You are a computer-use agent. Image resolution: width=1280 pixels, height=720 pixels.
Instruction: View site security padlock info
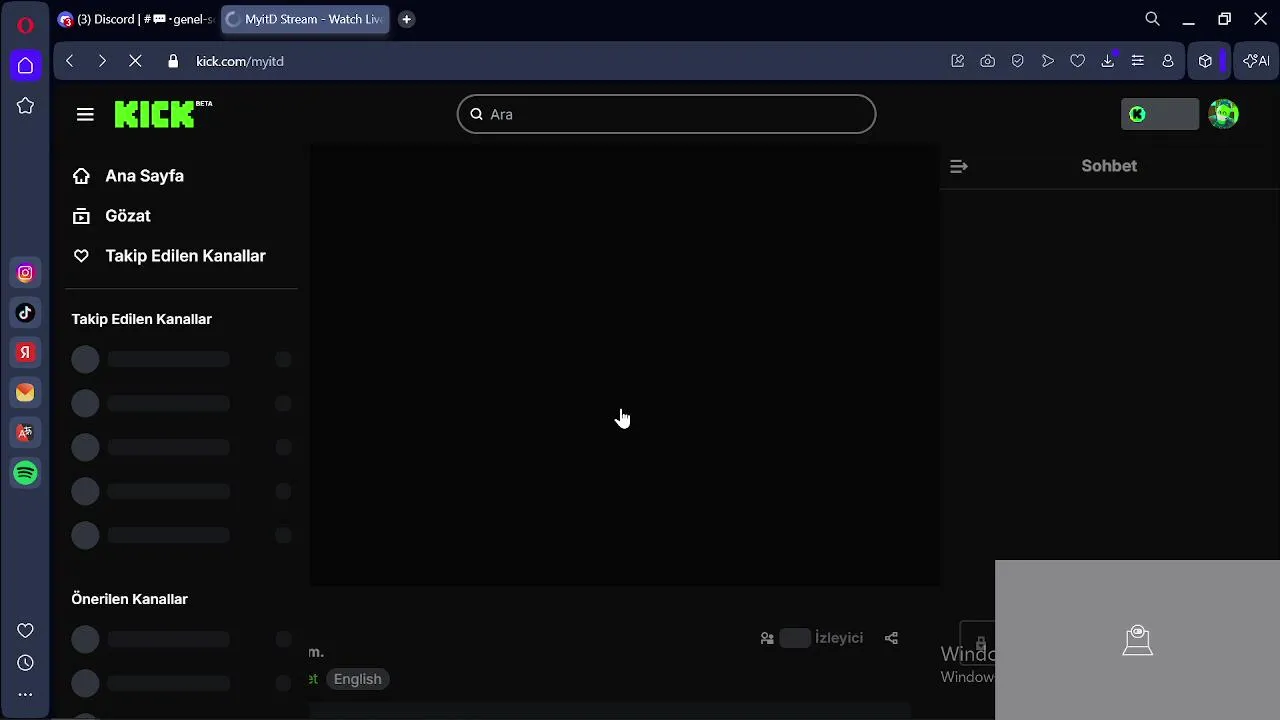pos(173,61)
